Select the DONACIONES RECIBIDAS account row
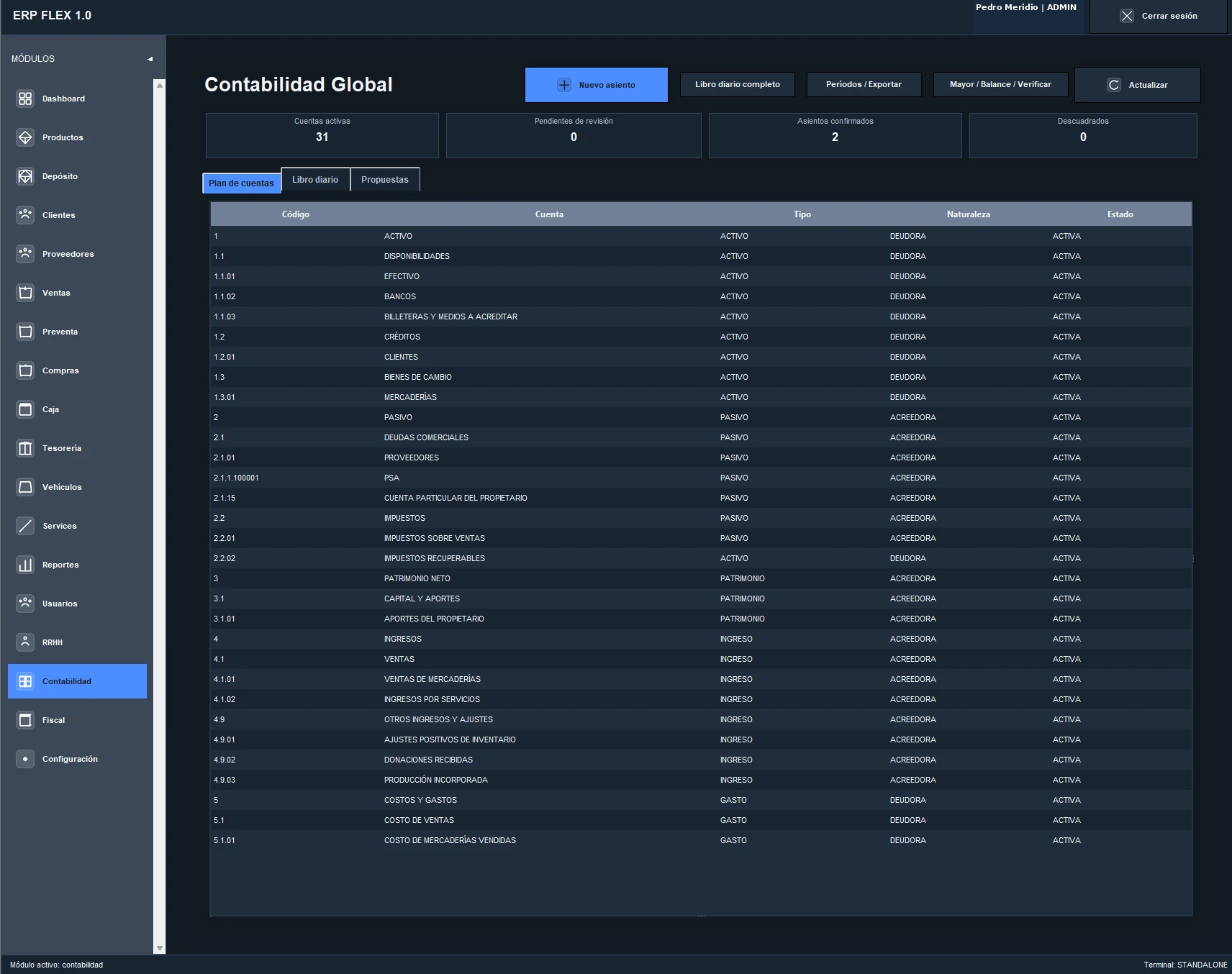Viewport: 1232px width, 974px height. pos(701,760)
